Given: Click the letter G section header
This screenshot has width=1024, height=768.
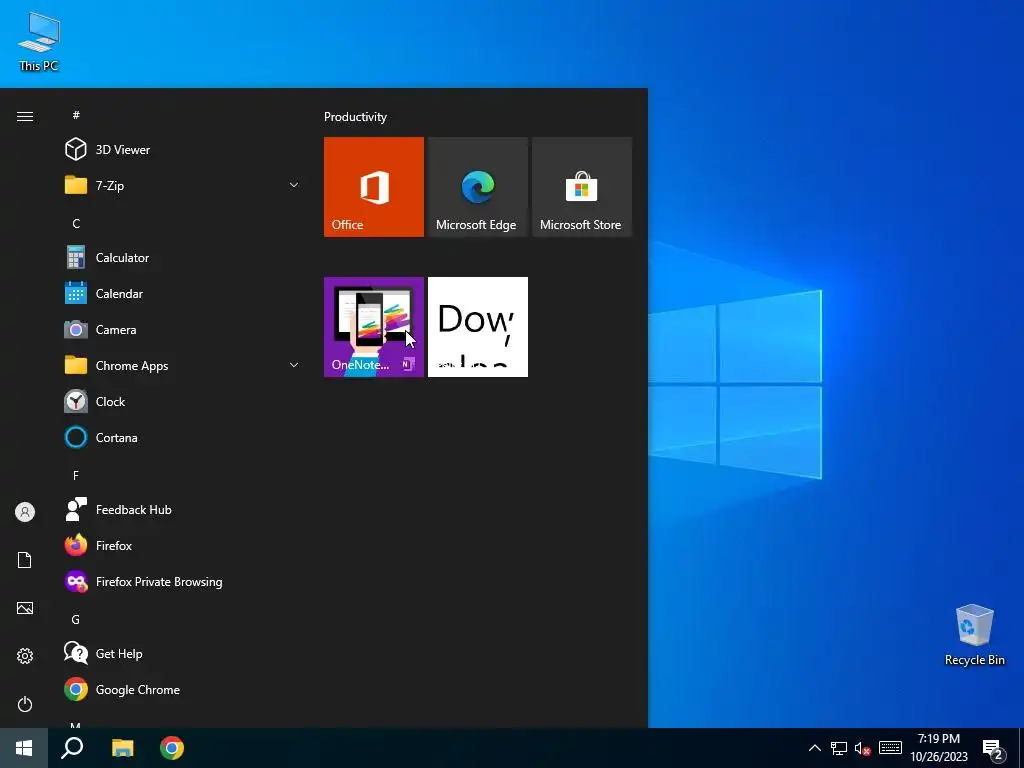Looking at the screenshot, I should [76, 619].
